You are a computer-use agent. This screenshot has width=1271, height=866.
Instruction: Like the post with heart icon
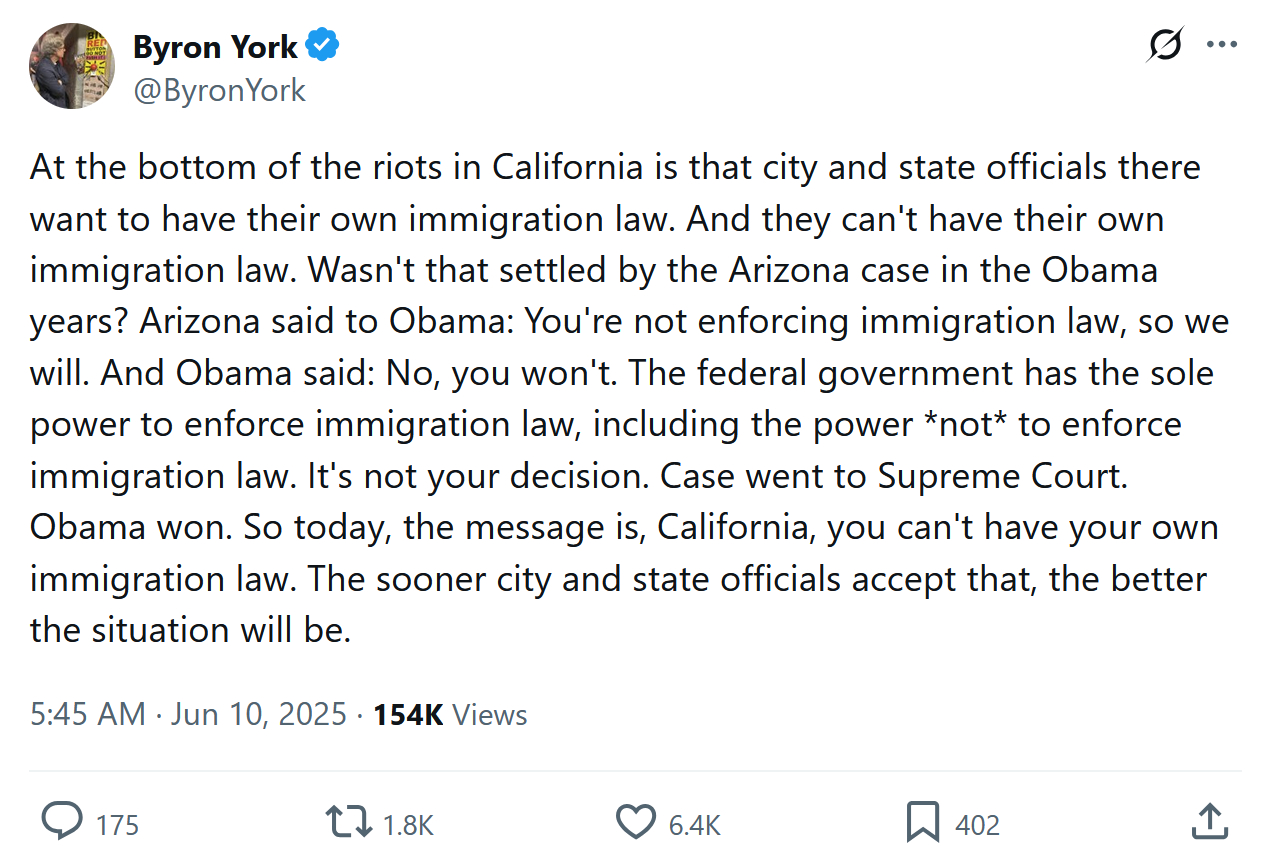point(635,823)
